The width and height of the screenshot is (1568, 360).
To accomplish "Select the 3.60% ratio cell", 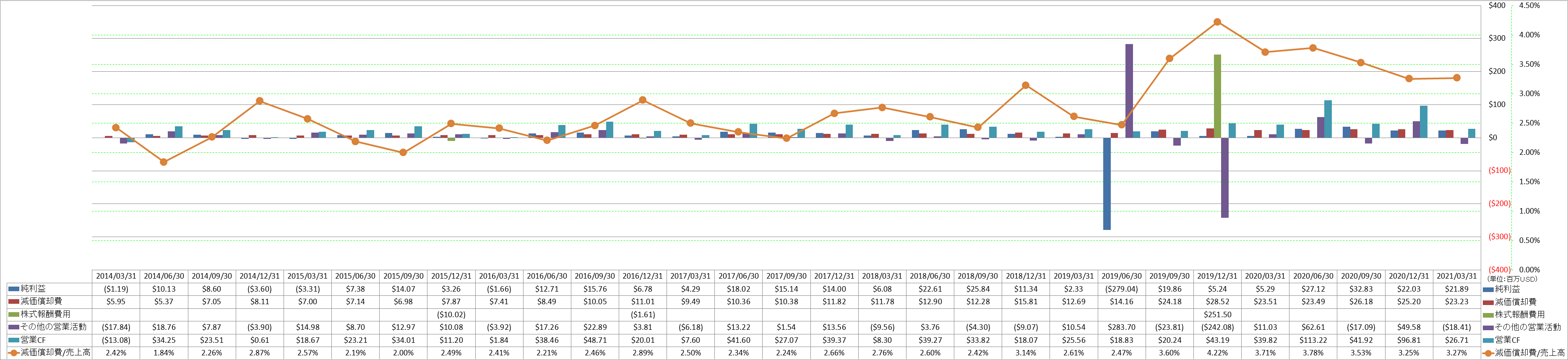I will tap(1169, 353).
